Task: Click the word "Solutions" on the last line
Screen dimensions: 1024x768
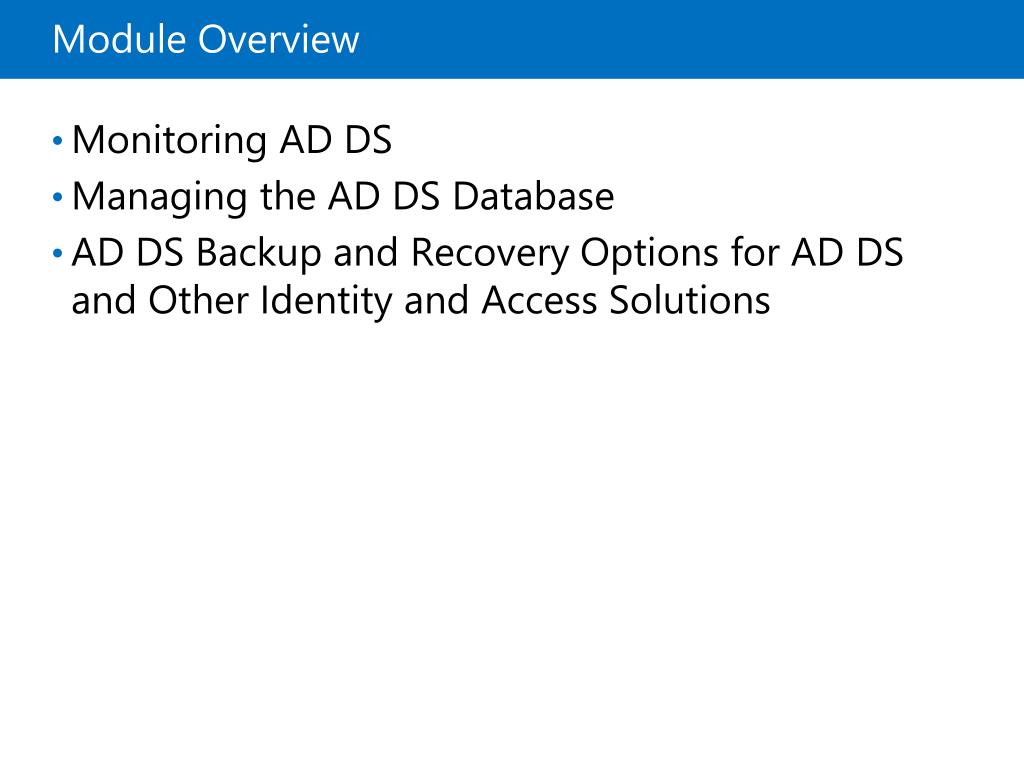Action: click(x=690, y=301)
